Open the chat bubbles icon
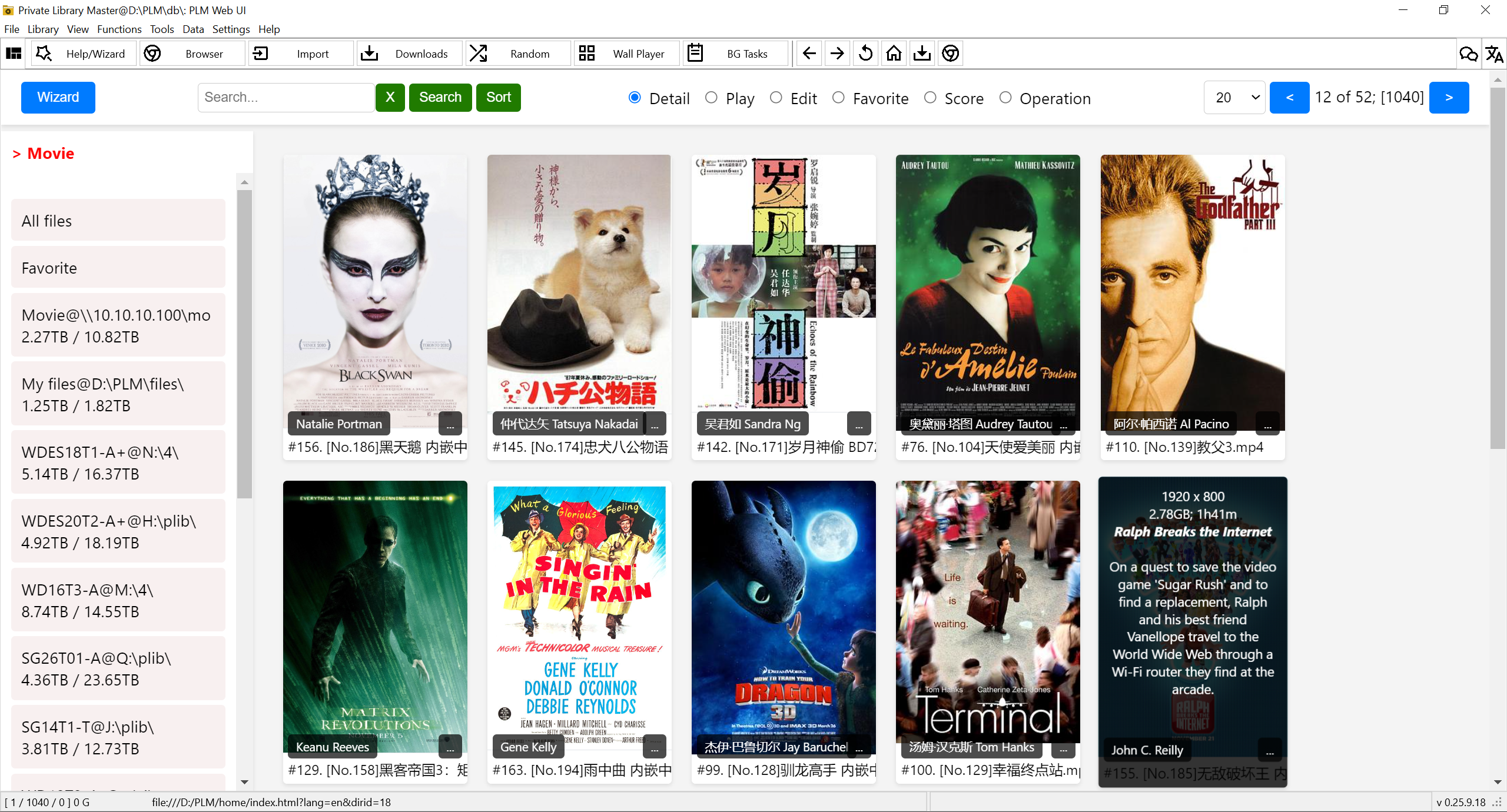Screen dimensions: 1507x812 click(x=1468, y=54)
